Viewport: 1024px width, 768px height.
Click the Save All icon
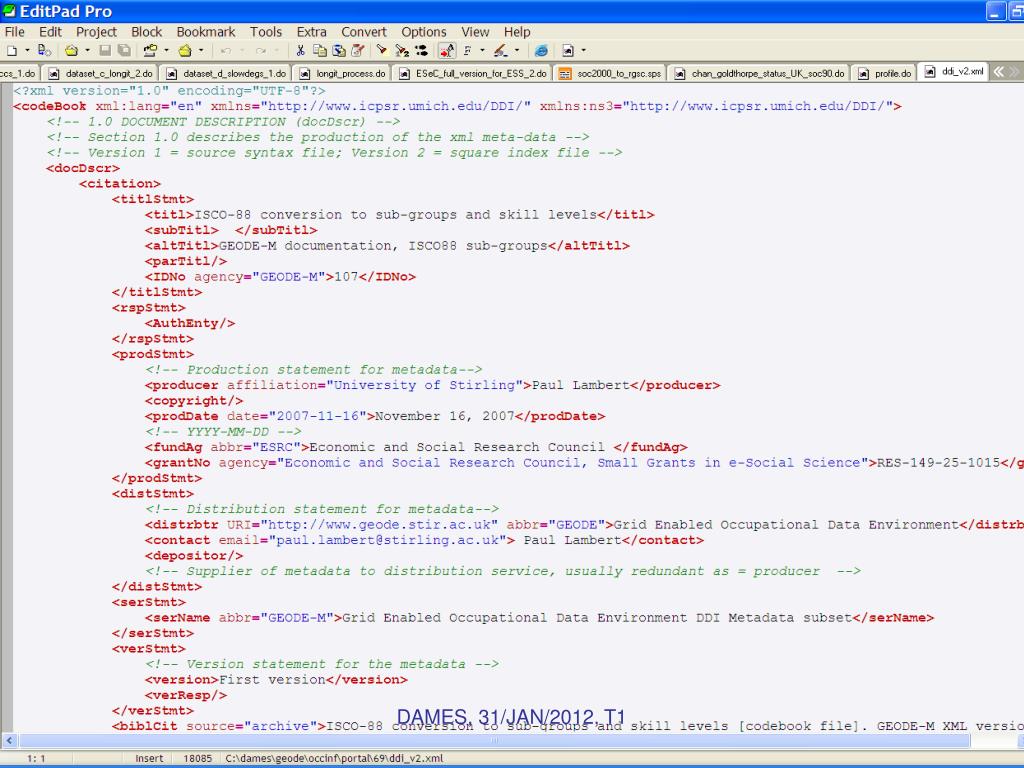[x=124, y=50]
